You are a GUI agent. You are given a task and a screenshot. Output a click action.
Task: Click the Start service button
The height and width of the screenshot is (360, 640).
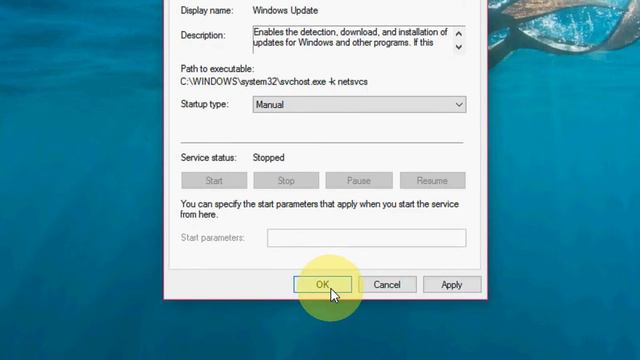pos(214,180)
